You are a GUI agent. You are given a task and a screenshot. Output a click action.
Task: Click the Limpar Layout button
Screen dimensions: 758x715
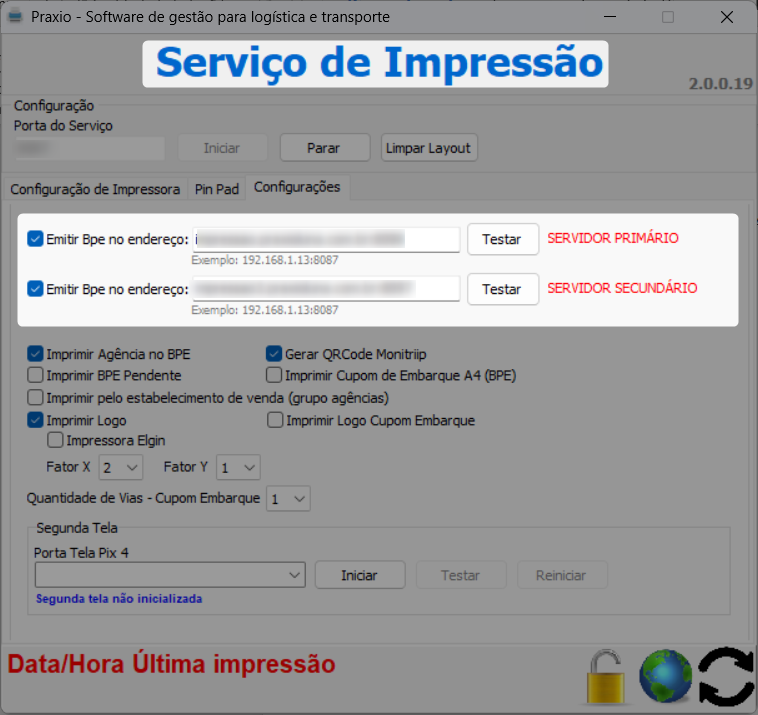(x=429, y=148)
